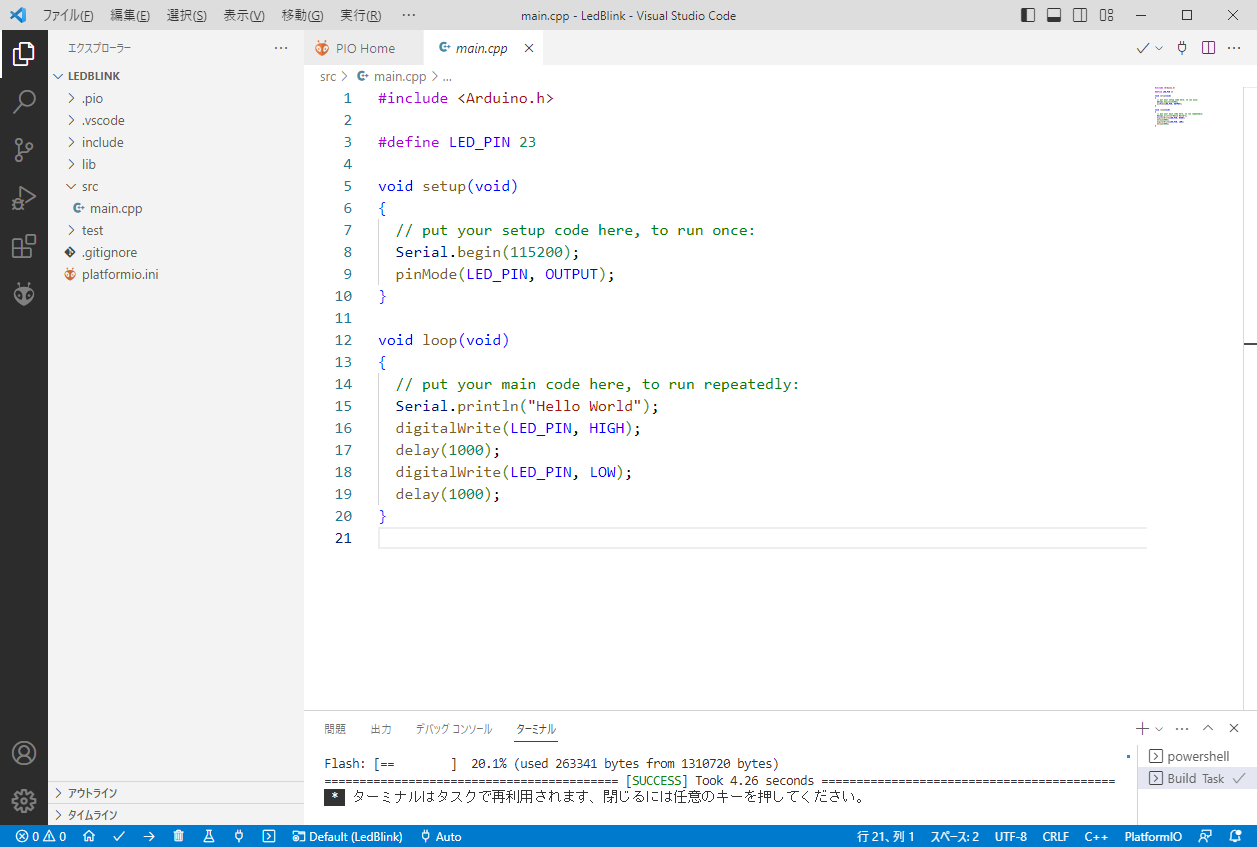The width and height of the screenshot is (1257, 847).
Task: Click Auto port selector in status bar
Action: point(441,836)
